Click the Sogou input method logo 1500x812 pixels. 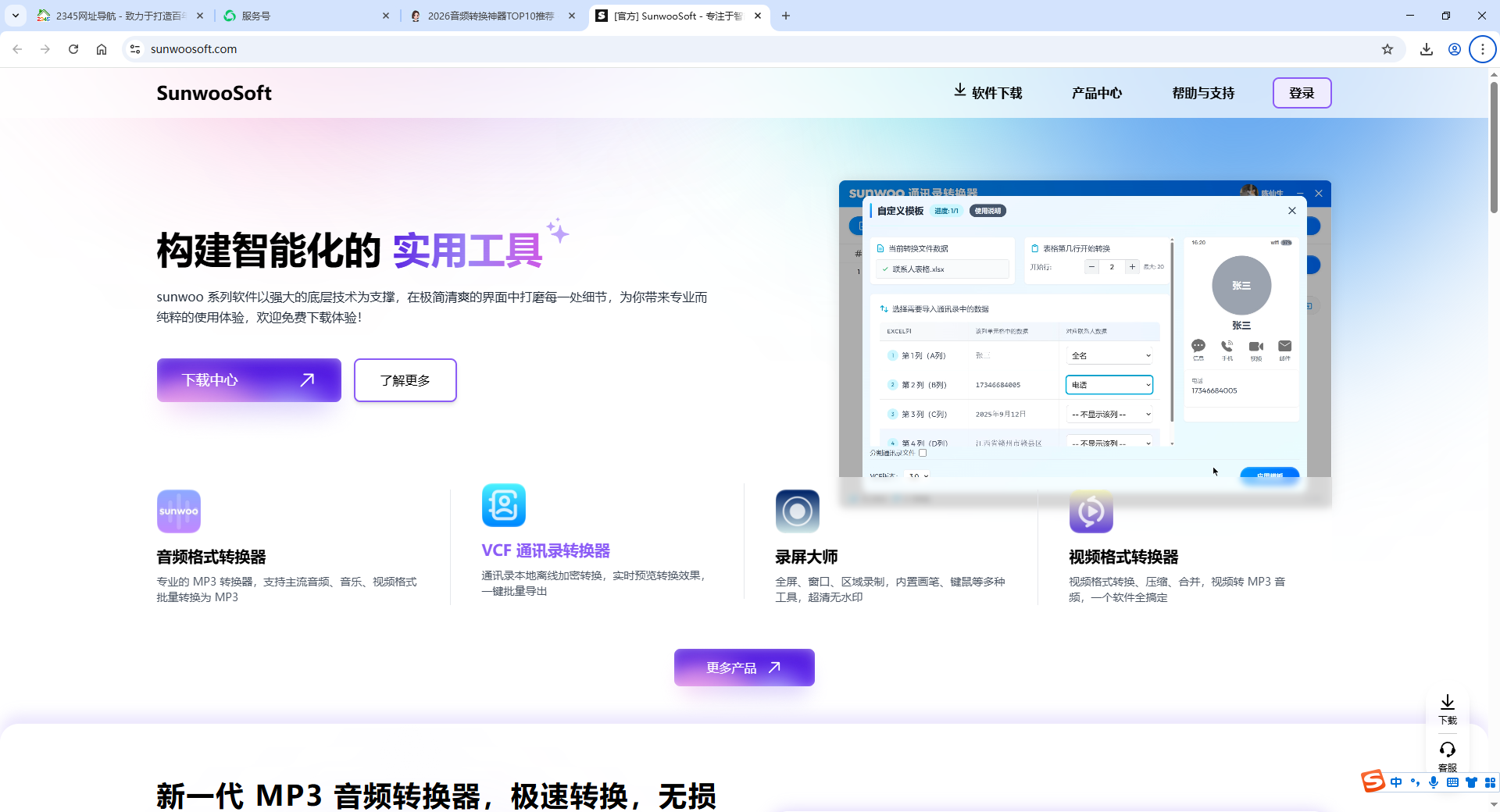pos(1373,781)
